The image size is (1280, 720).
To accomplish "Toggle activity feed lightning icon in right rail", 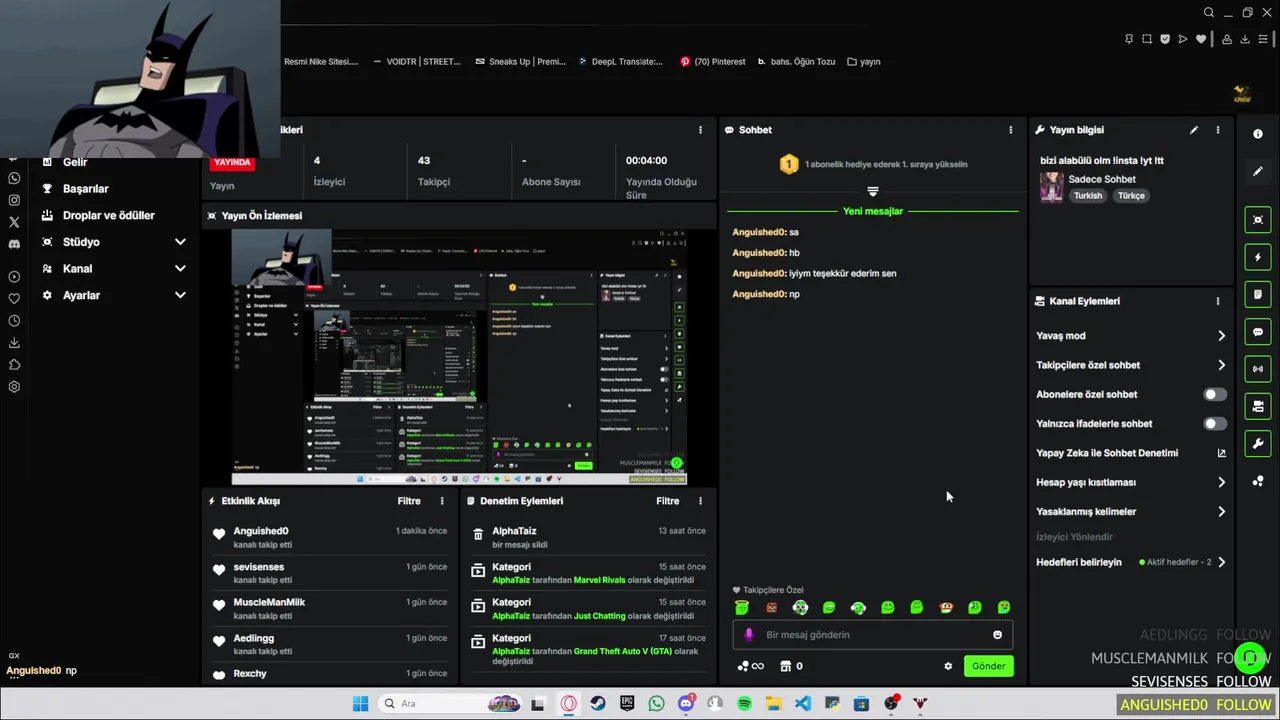I will click(1258, 257).
